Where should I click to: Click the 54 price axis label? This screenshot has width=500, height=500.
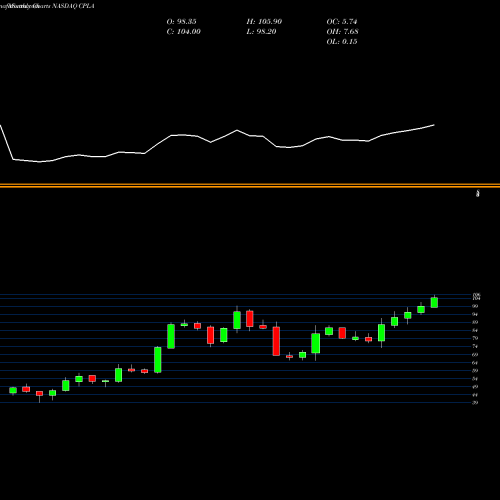(x=475, y=379)
